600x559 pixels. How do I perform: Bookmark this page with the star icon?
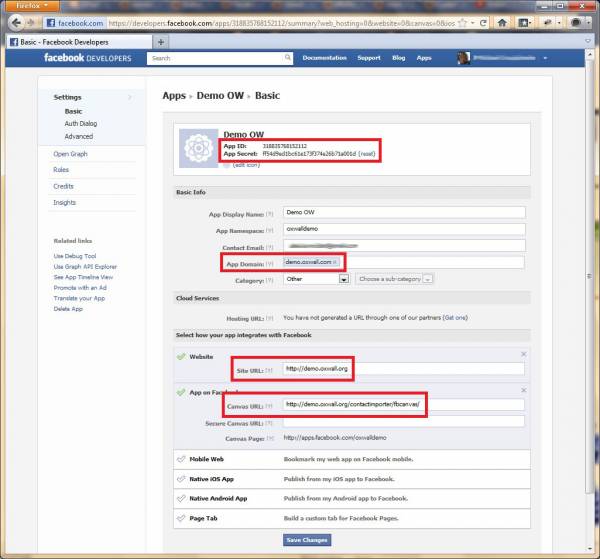(x=462, y=23)
